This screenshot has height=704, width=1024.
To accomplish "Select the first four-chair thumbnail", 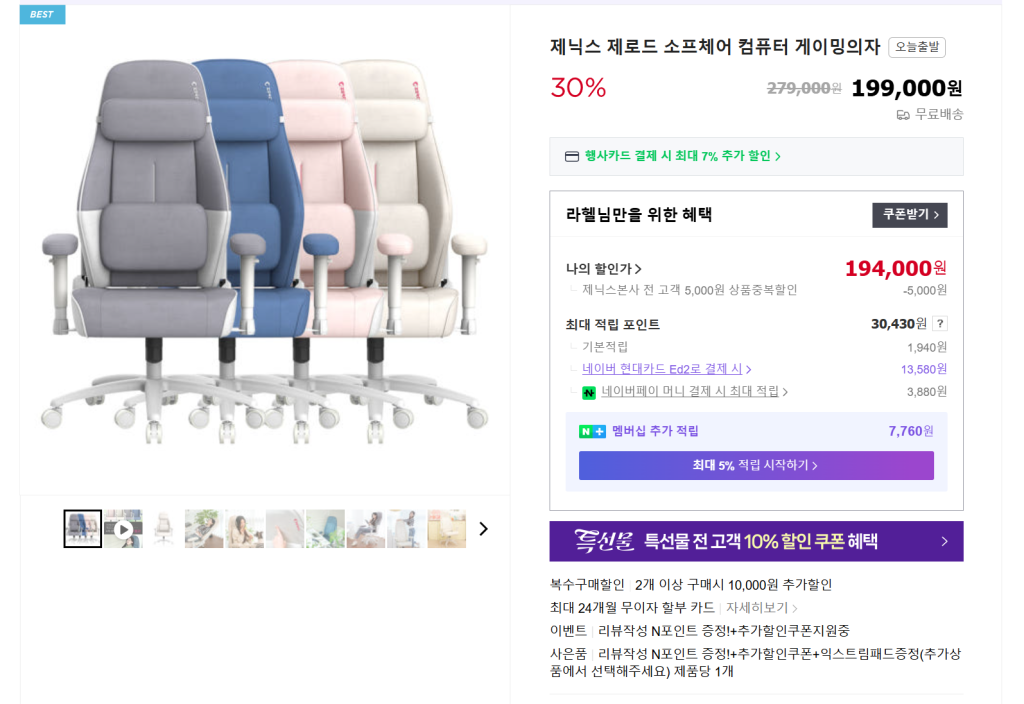I will coord(83,529).
